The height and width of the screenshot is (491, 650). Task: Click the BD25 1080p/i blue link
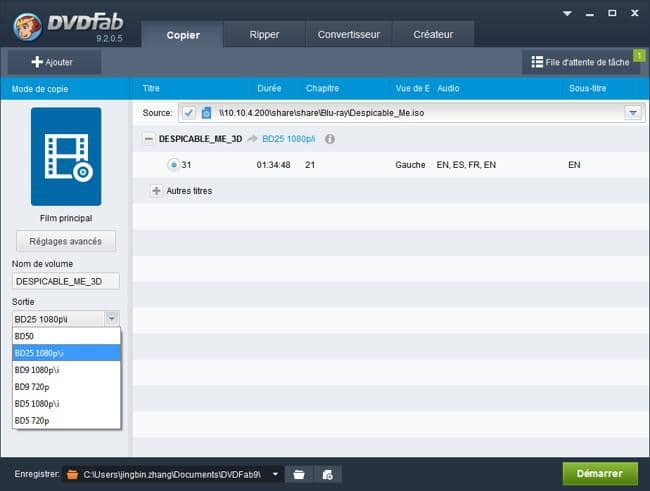(289, 139)
